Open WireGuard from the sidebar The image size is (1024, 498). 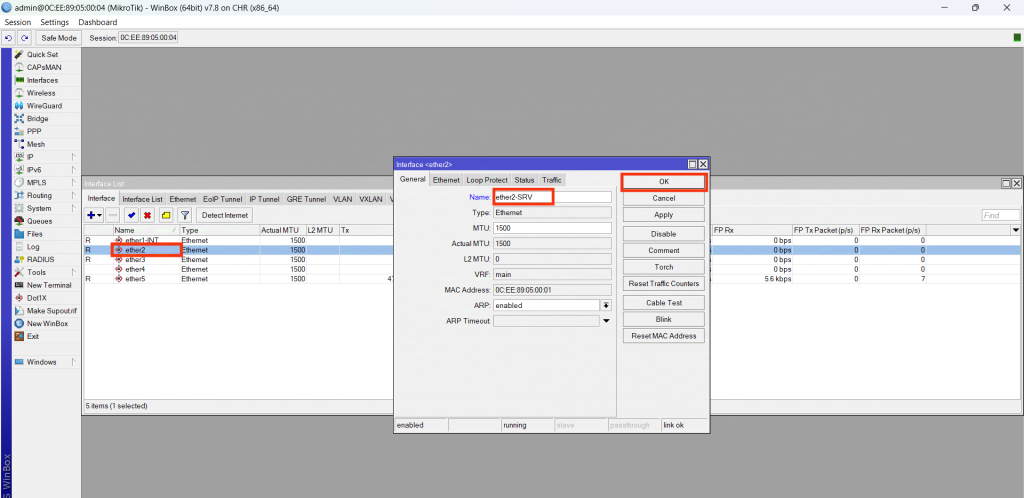click(43, 105)
